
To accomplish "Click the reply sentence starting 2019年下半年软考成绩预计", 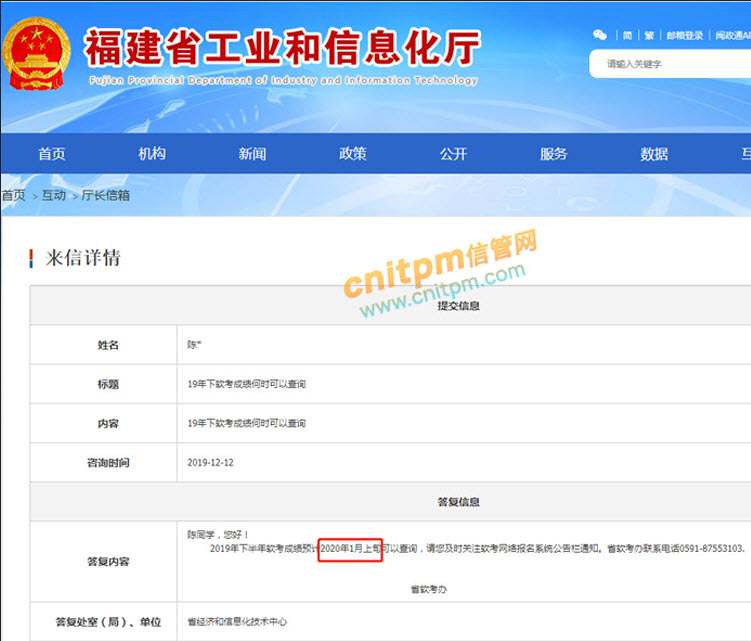I will pos(477,549).
